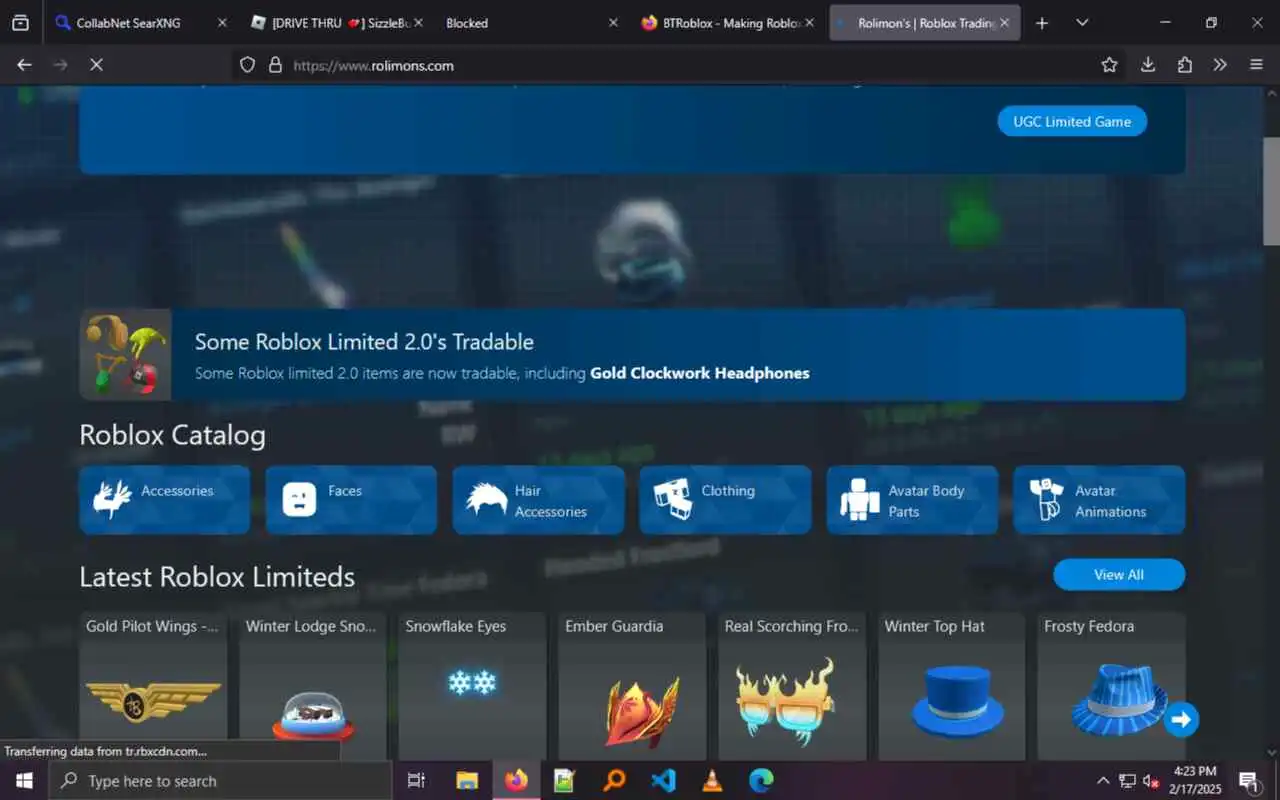Open the Firefox View button
Viewport: 1280px width, 800px height.
tap(20, 22)
